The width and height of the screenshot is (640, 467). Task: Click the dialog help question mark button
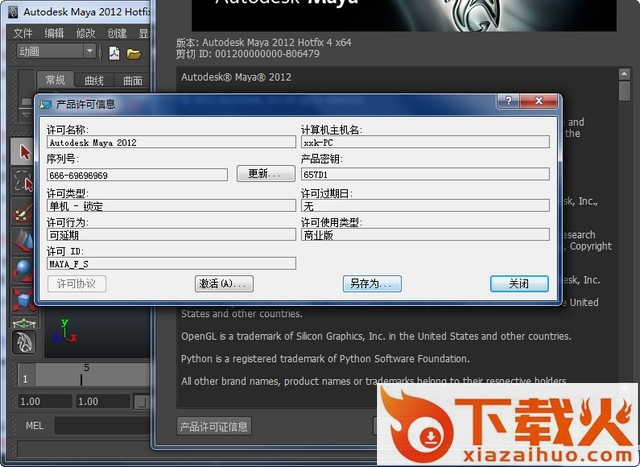(x=509, y=102)
